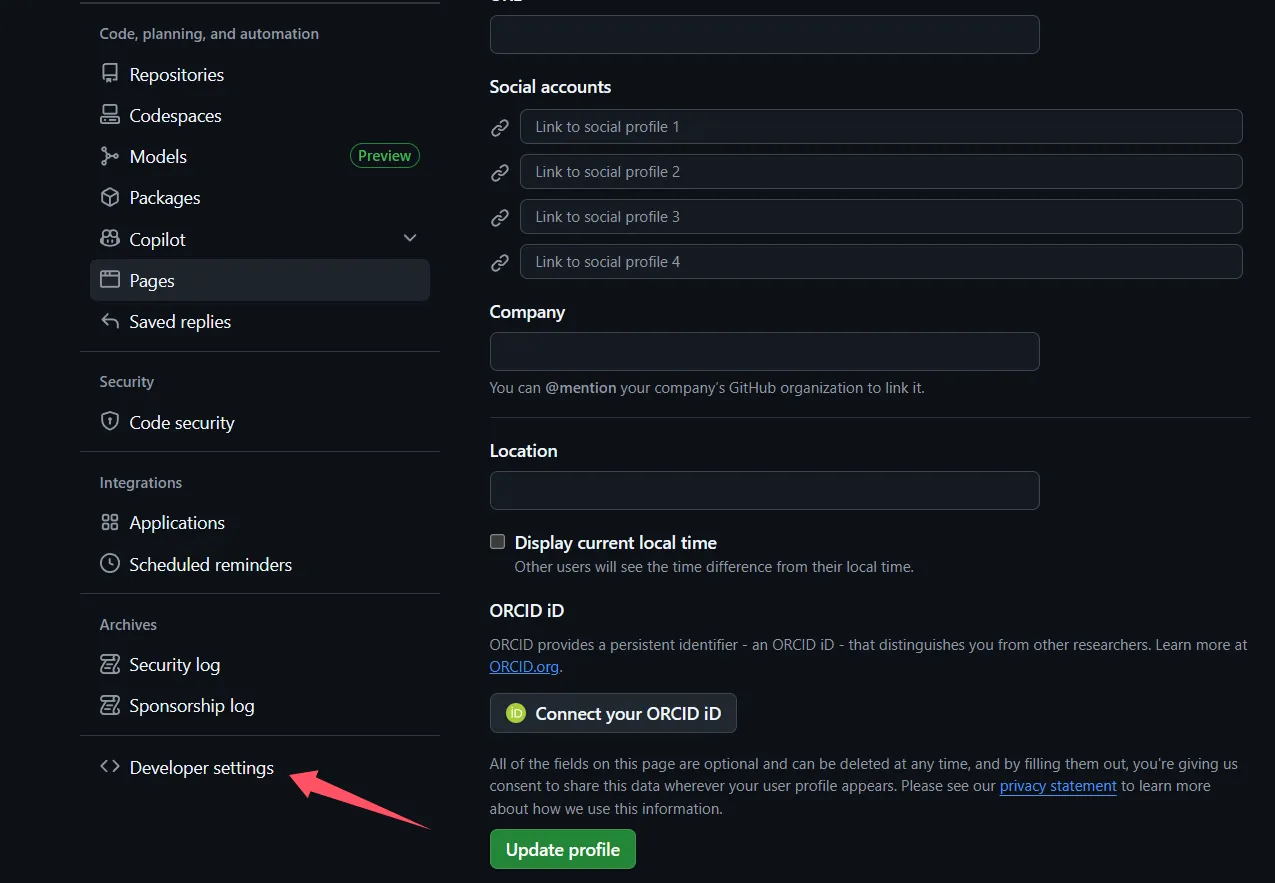Go to Applications settings
This screenshot has height=883, width=1275.
[260, 522]
